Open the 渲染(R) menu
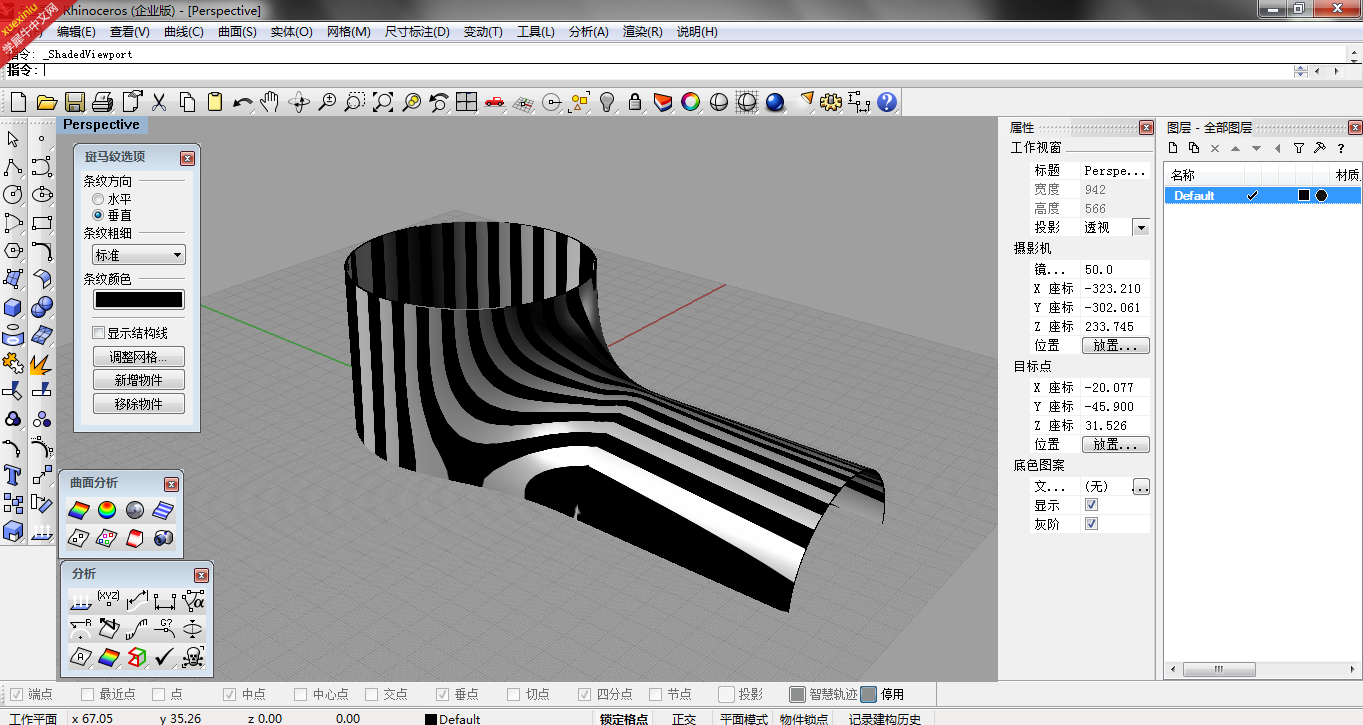The height and width of the screenshot is (725, 1363). click(x=643, y=32)
